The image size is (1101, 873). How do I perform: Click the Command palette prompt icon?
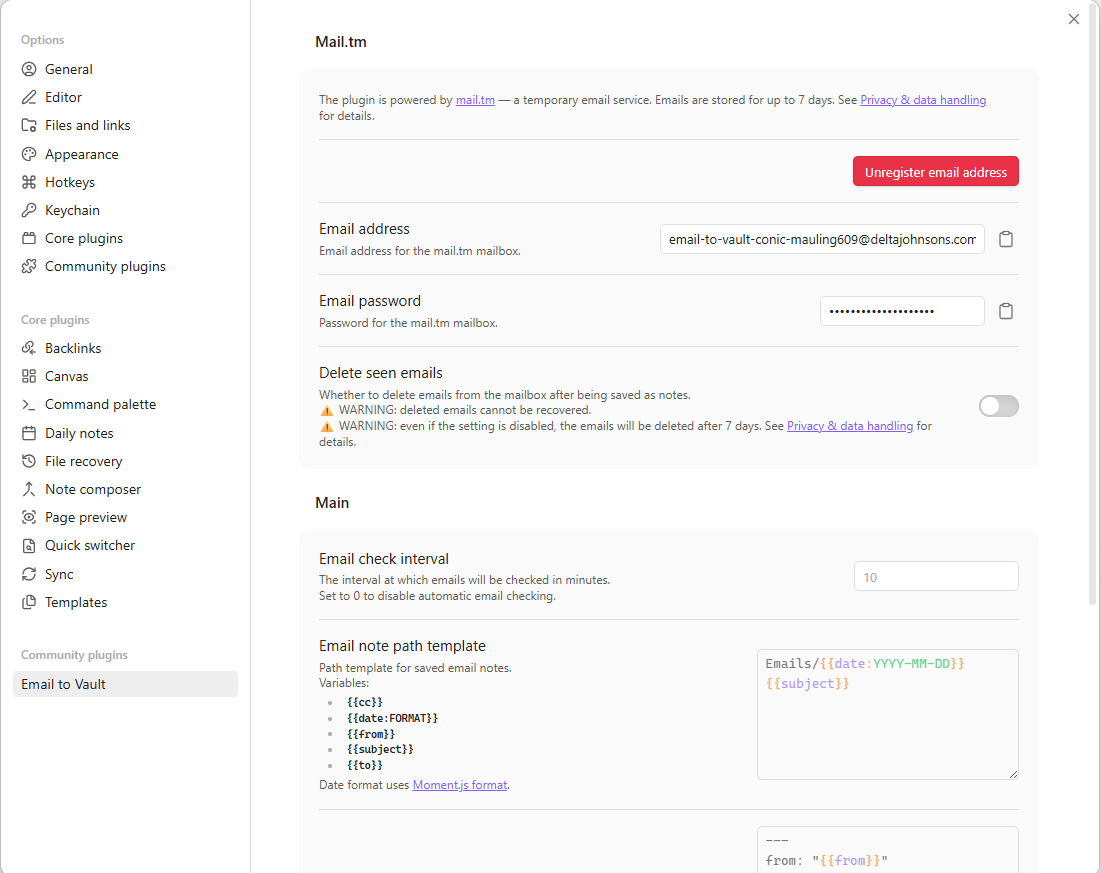[x=29, y=405]
